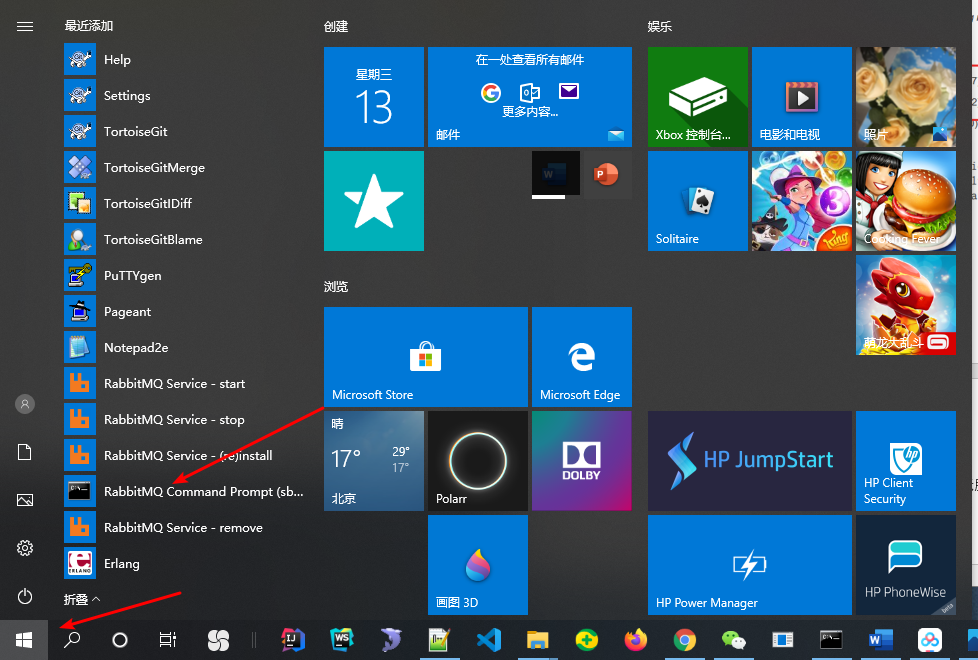Run RabbitMQ Service - start
Screen dimensions: 978x660
[184, 384]
